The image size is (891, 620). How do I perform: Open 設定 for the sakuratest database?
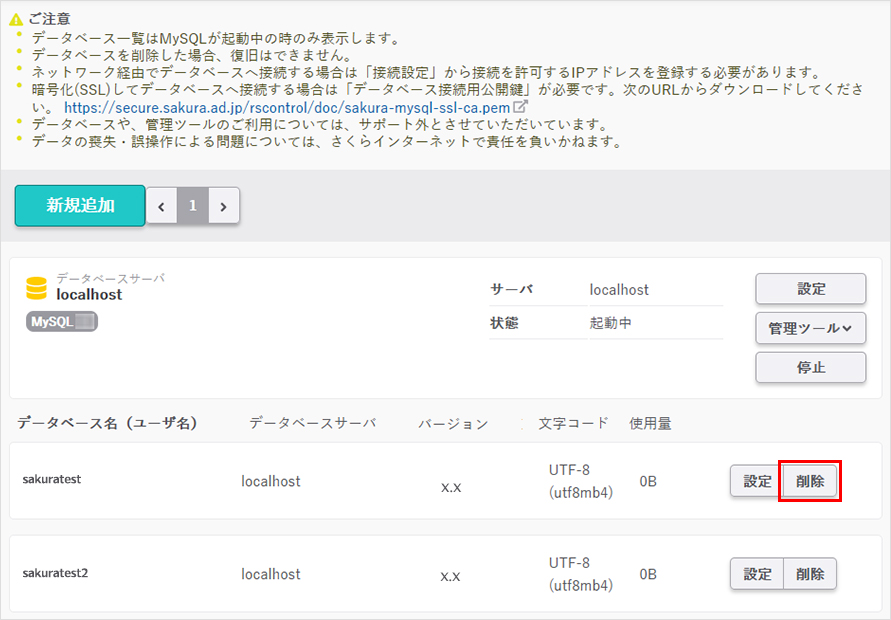[756, 481]
